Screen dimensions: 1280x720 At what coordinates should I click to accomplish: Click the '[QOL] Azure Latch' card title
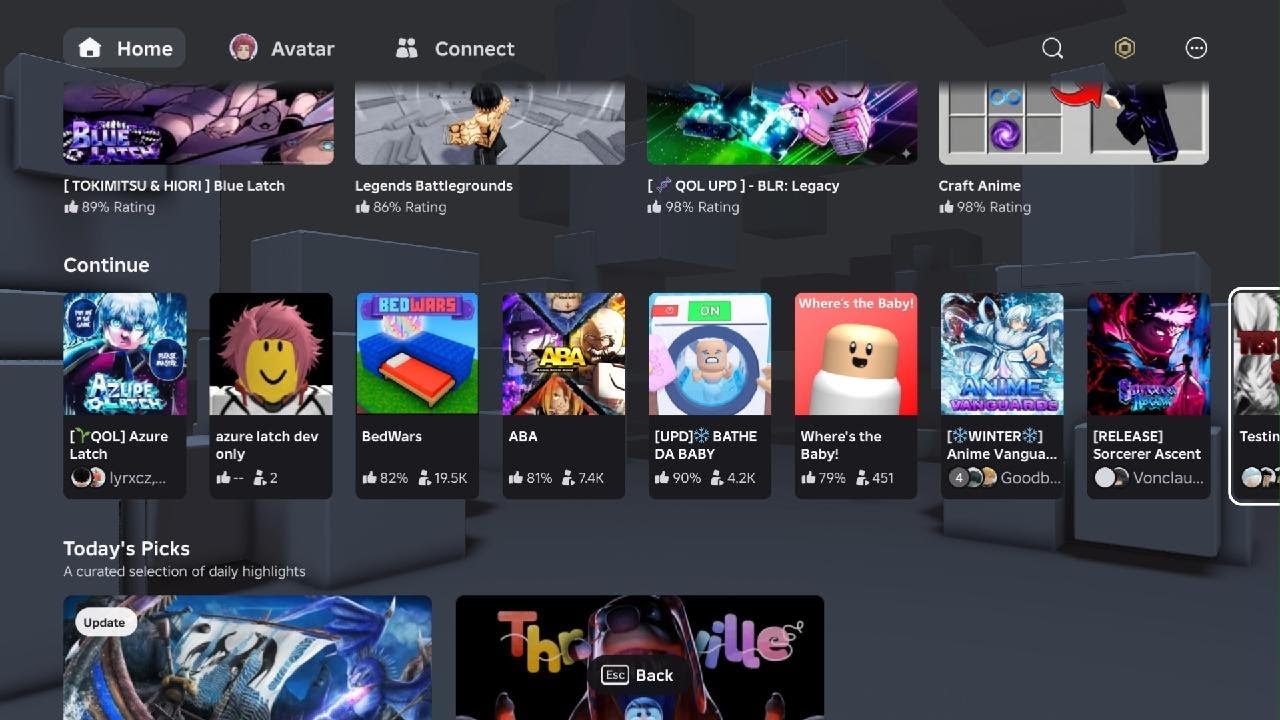[x=119, y=445]
